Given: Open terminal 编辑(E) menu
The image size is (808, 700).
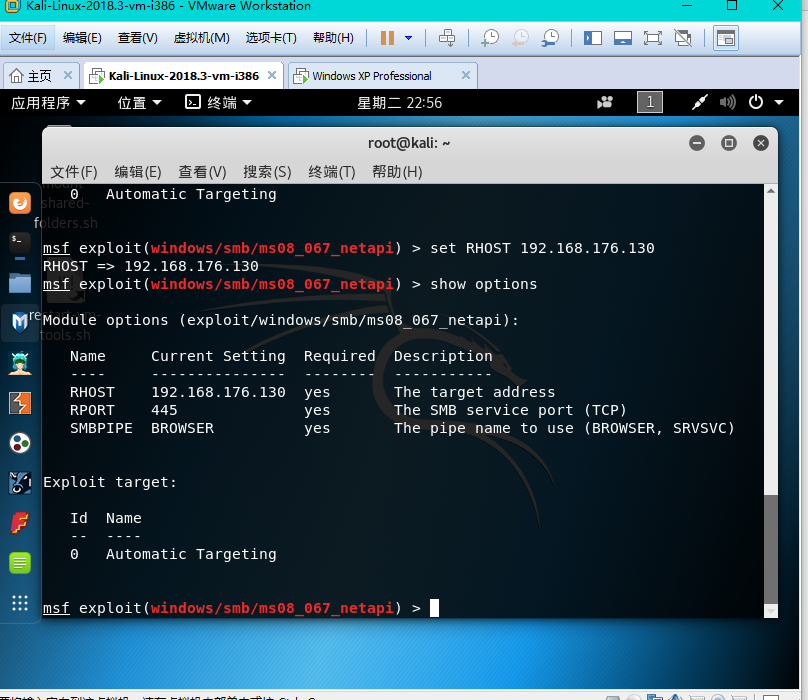Looking at the screenshot, I should tap(138, 172).
